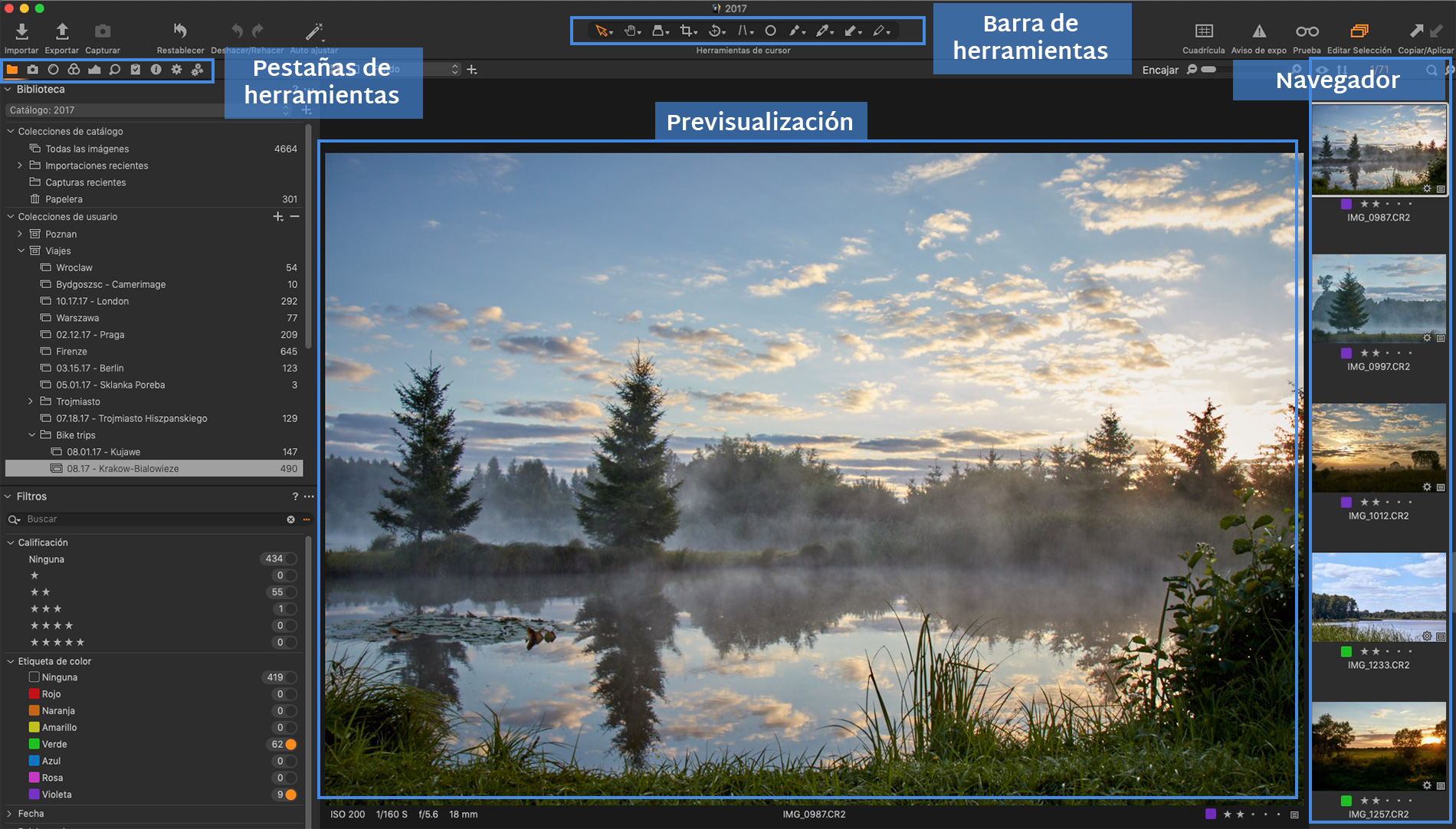Expand Importaciones recientes folder
Screen dimensions: 1456x829
tap(20, 165)
